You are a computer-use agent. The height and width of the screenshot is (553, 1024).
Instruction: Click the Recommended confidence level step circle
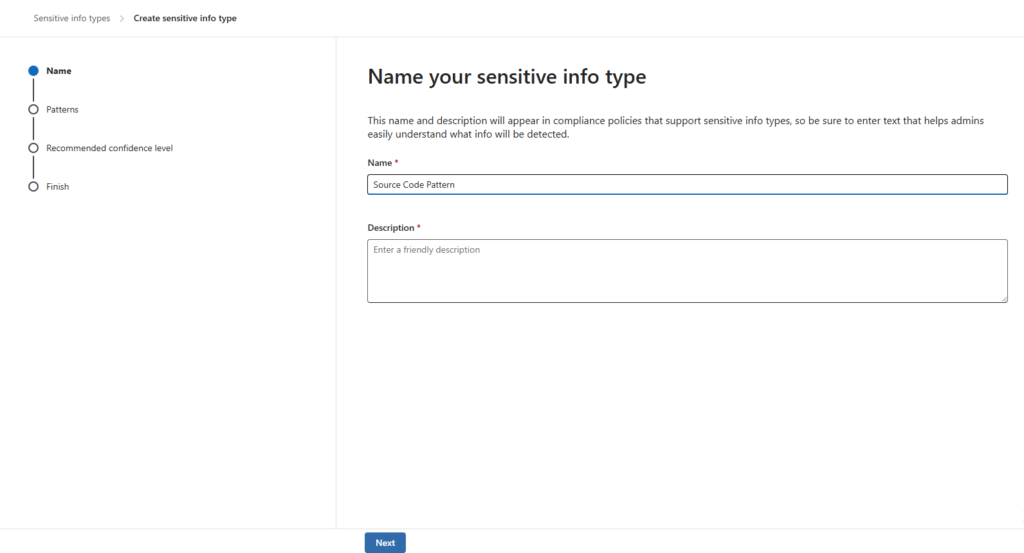pyautogui.click(x=33, y=148)
